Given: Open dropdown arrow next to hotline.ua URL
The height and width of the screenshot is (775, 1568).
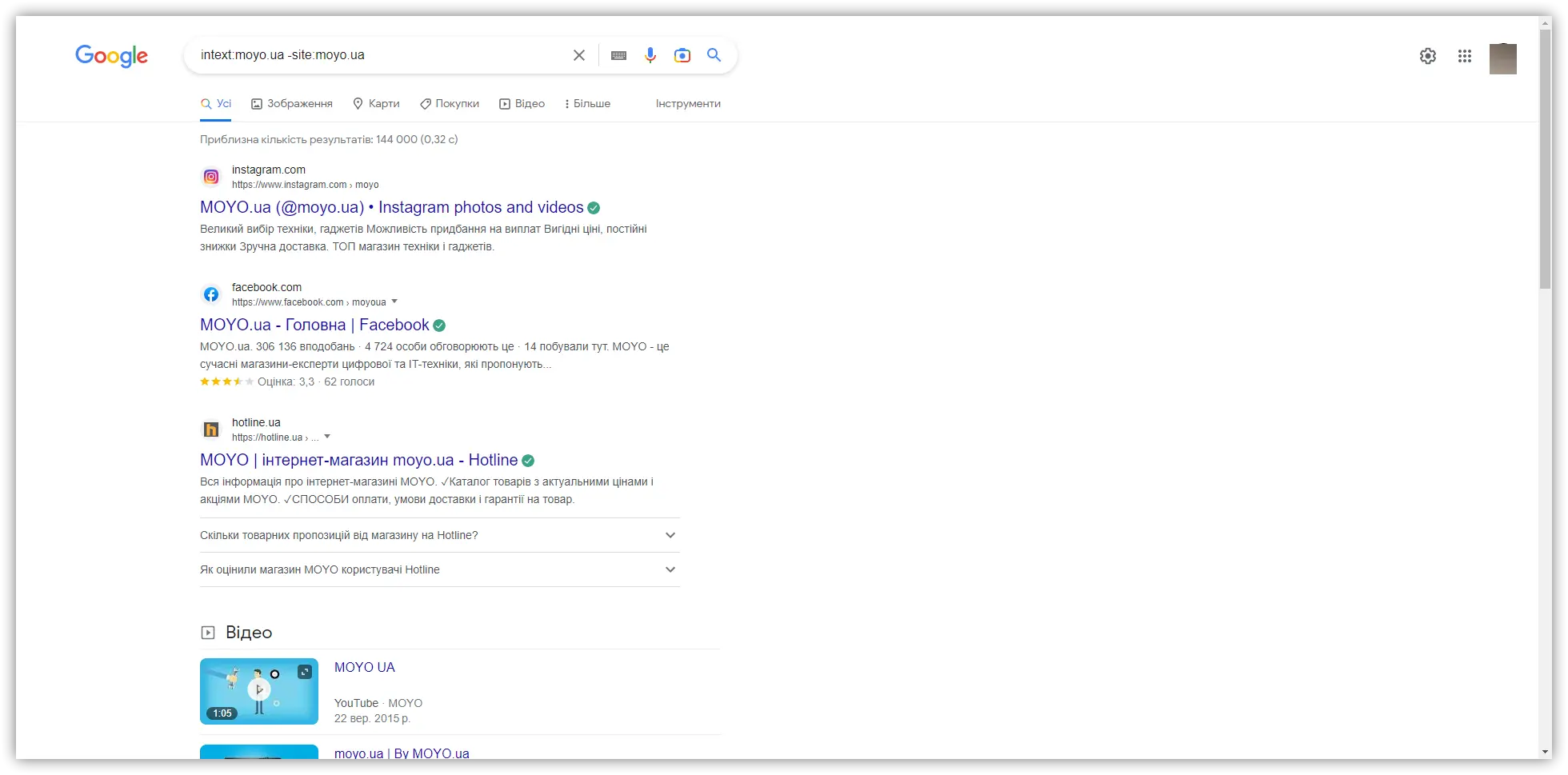Looking at the screenshot, I should pos(327,437).
